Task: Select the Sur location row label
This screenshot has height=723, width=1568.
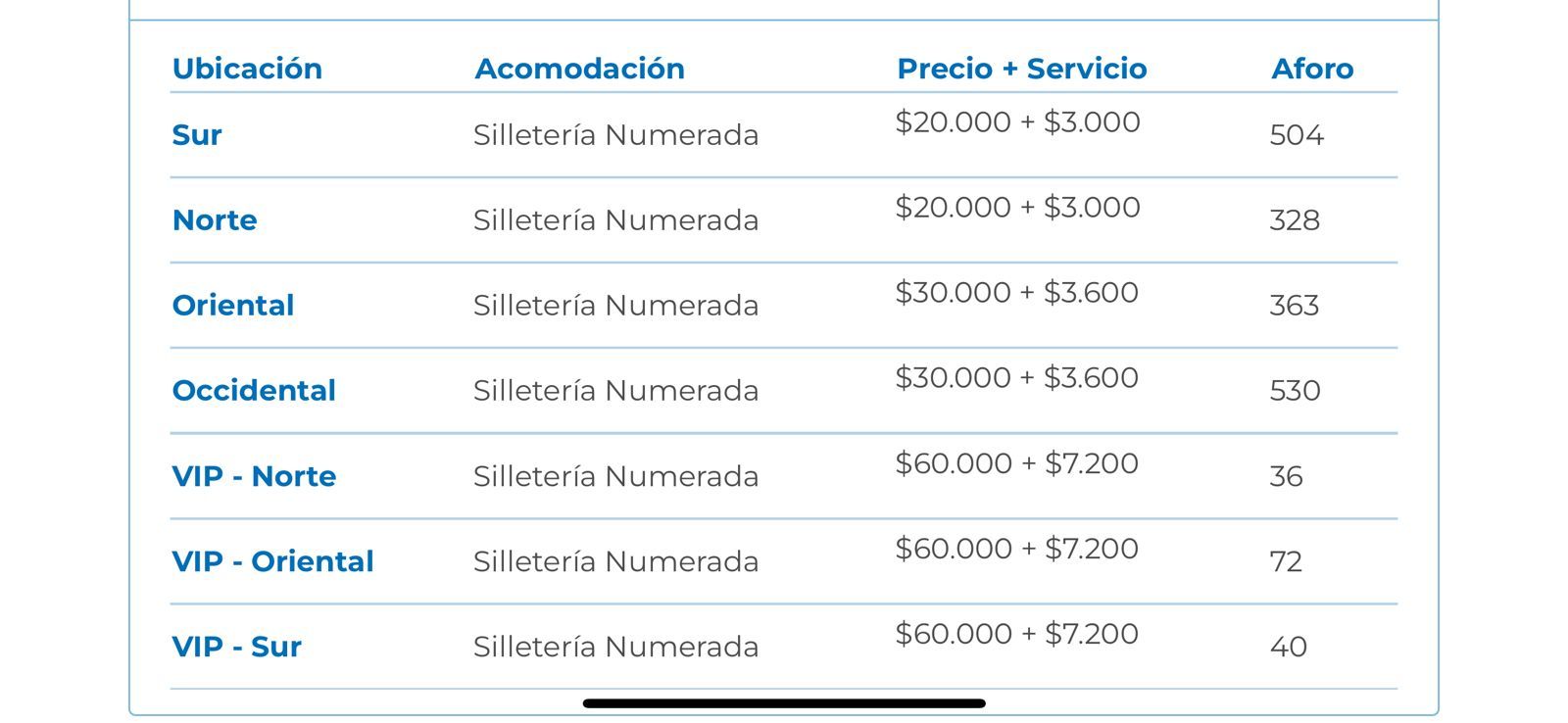Action: click(x=197, y=135)
